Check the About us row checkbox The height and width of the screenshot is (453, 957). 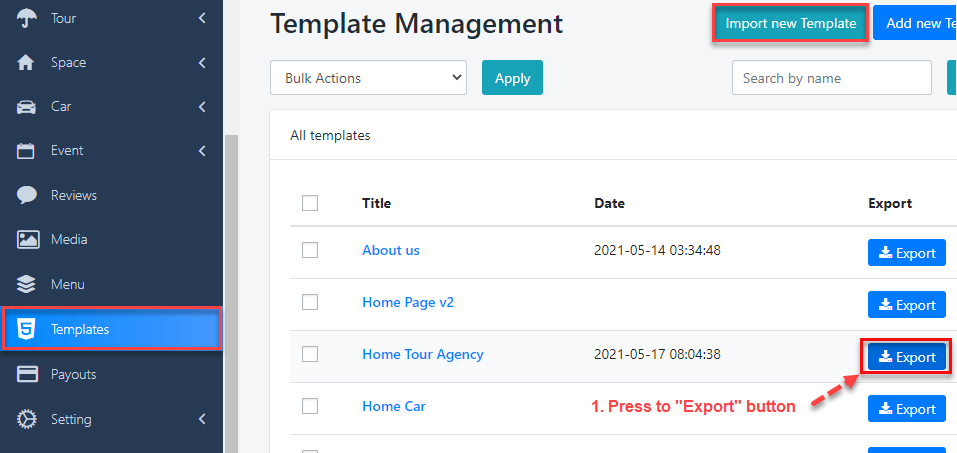click(x=310, y=250)
